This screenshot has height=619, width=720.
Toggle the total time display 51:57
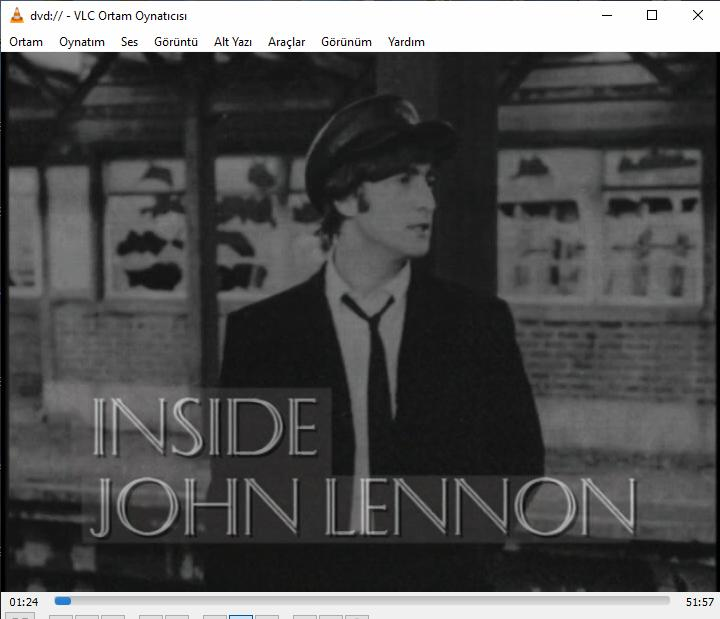(x=699, y=602)
